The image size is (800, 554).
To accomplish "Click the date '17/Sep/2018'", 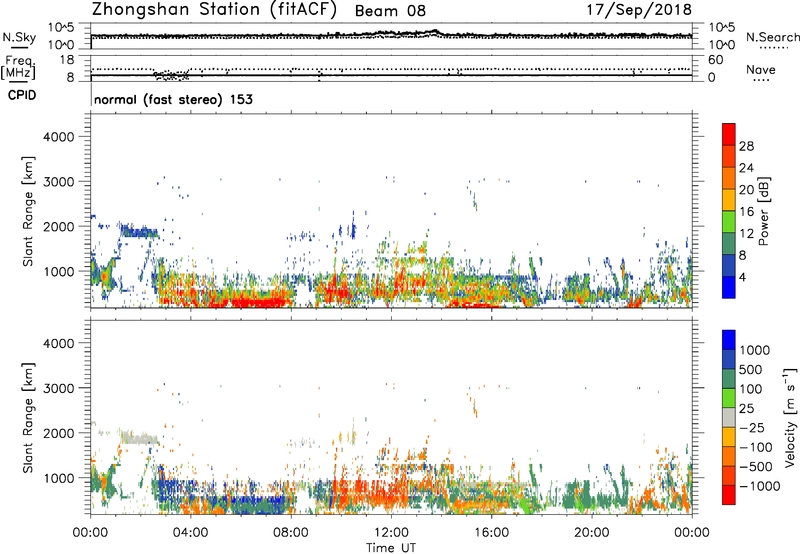I will 639,10.
